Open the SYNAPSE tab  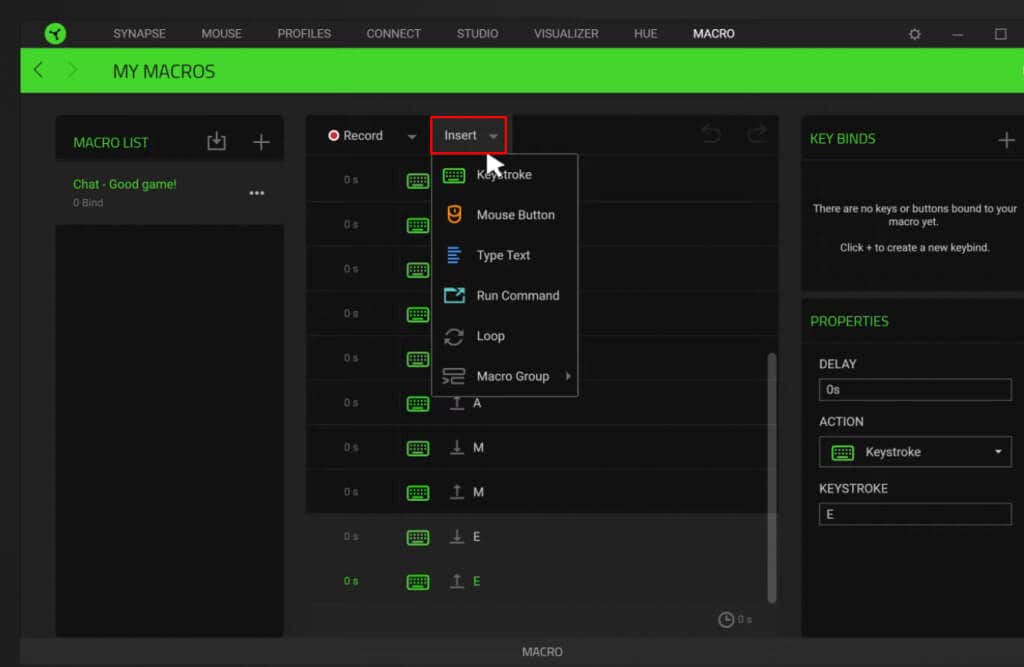139,33
